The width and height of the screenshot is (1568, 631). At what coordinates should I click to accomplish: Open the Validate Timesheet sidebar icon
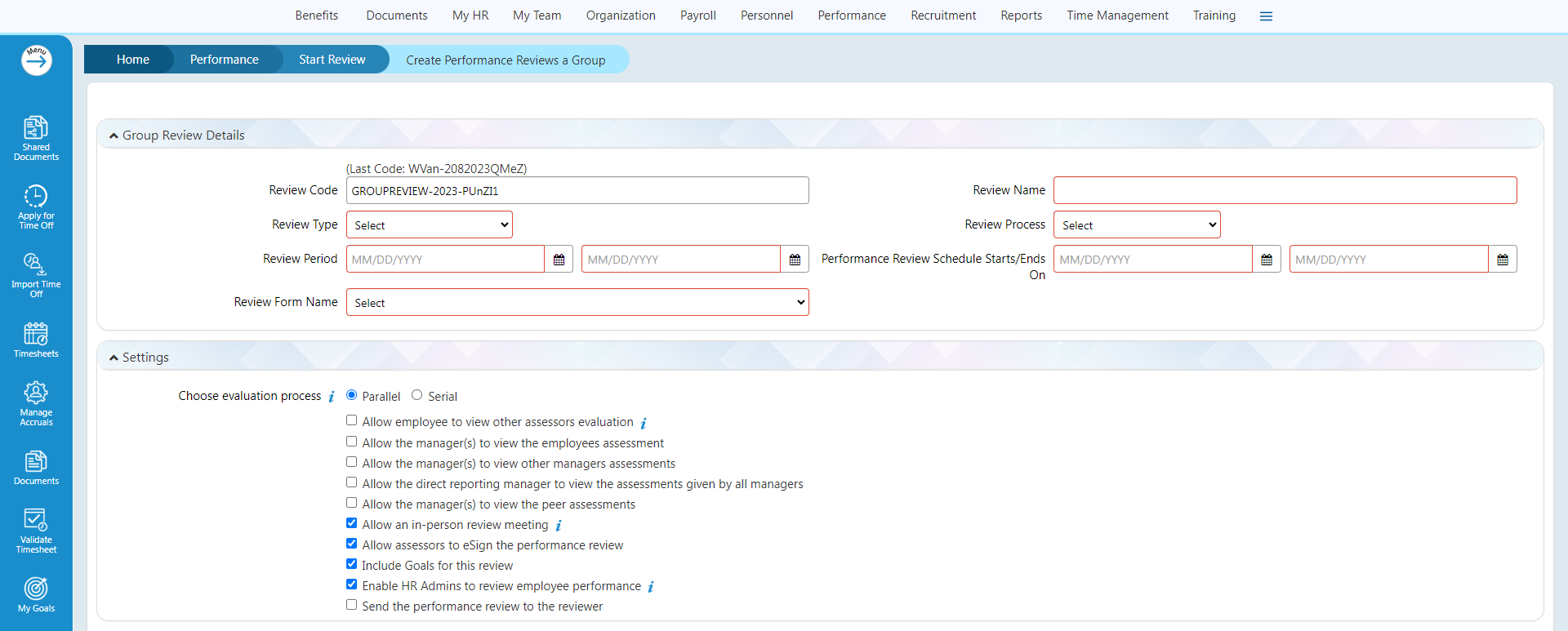pos(36,520)
